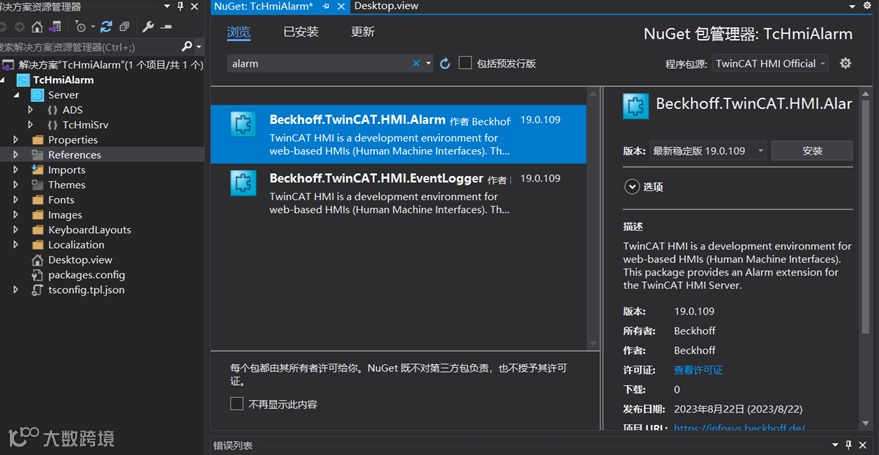Open the 错误列表 panel tab
Viewport: 879px width, 455px height.
click(233, 445)
